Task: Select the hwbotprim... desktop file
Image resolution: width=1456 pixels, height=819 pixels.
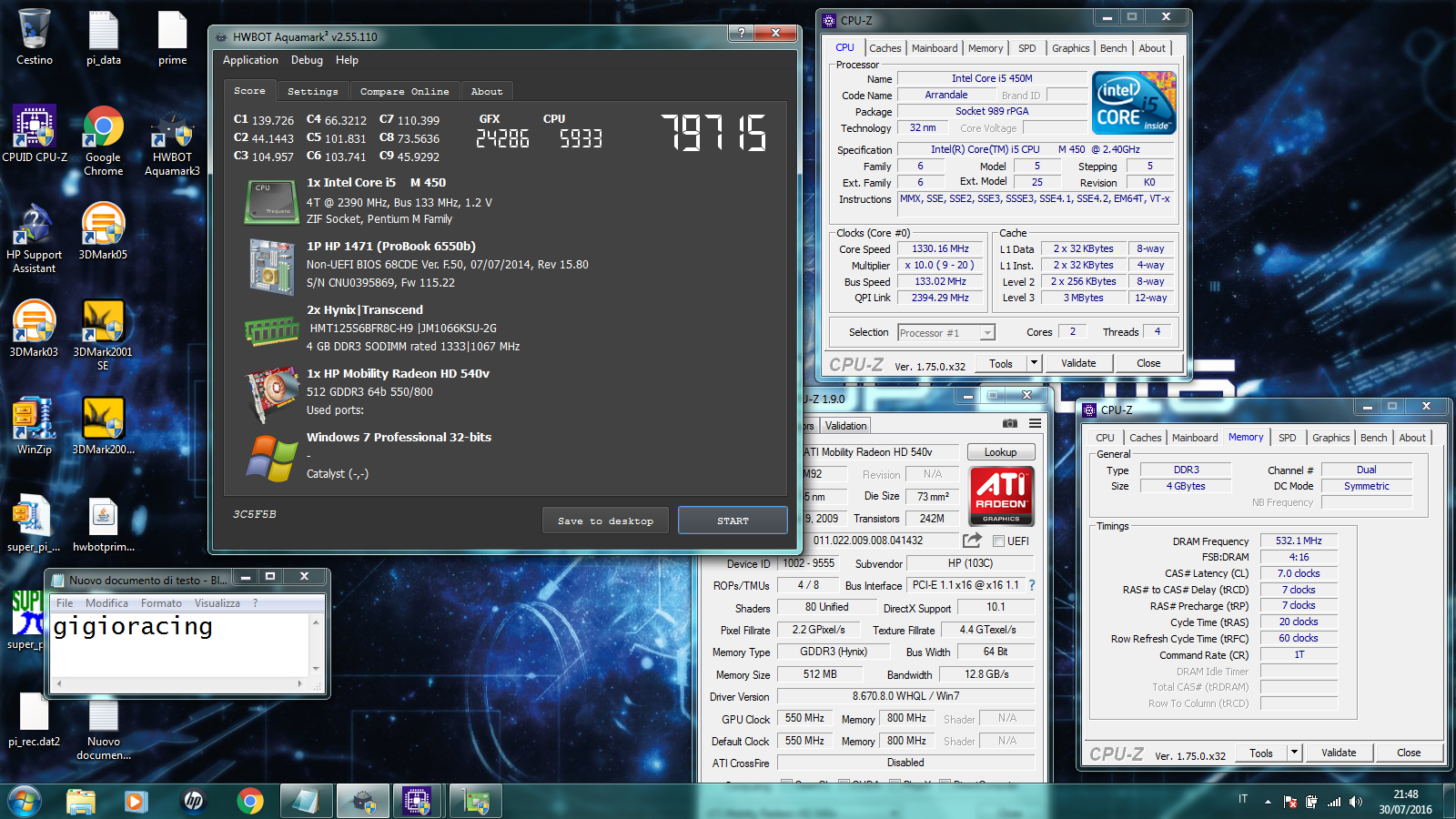Action: [104, 525]
